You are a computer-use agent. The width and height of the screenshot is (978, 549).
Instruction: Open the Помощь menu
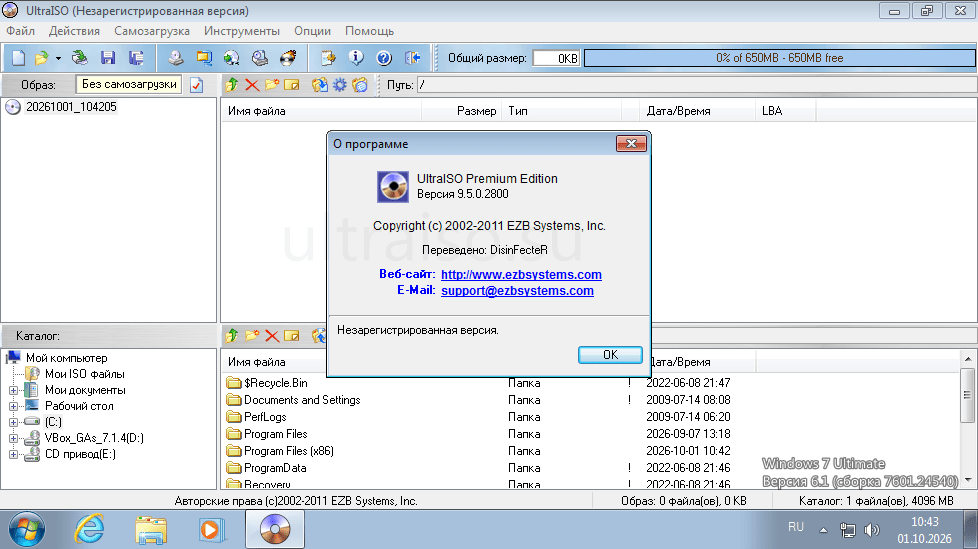coord(369,31)
